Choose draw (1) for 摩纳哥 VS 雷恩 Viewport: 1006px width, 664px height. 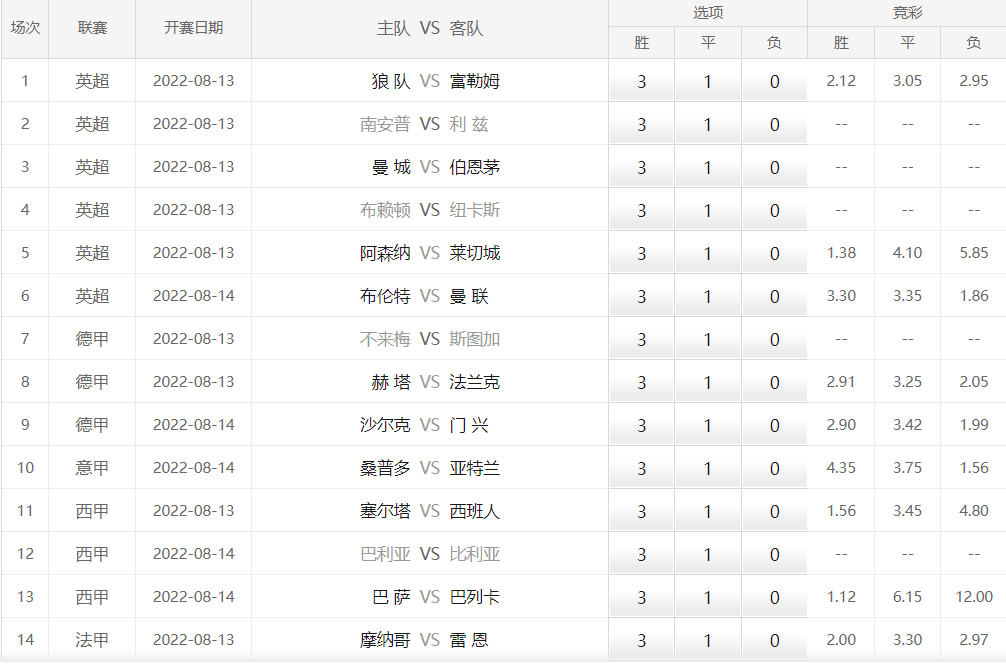pos(708,640)
